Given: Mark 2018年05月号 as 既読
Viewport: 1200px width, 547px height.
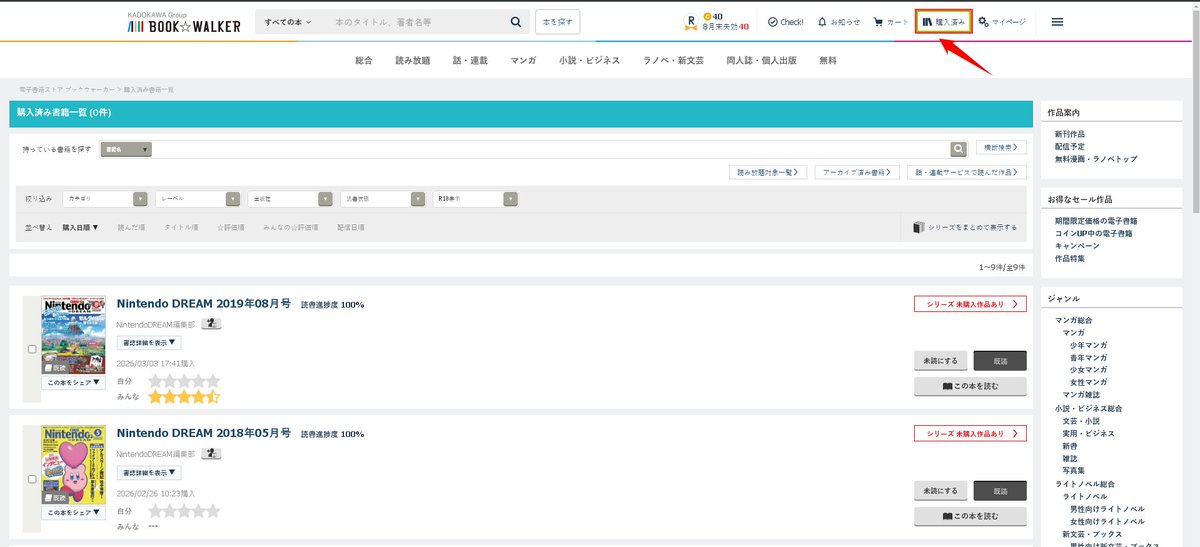Looking at the screenshot, I should click(x=1000, y=491).
